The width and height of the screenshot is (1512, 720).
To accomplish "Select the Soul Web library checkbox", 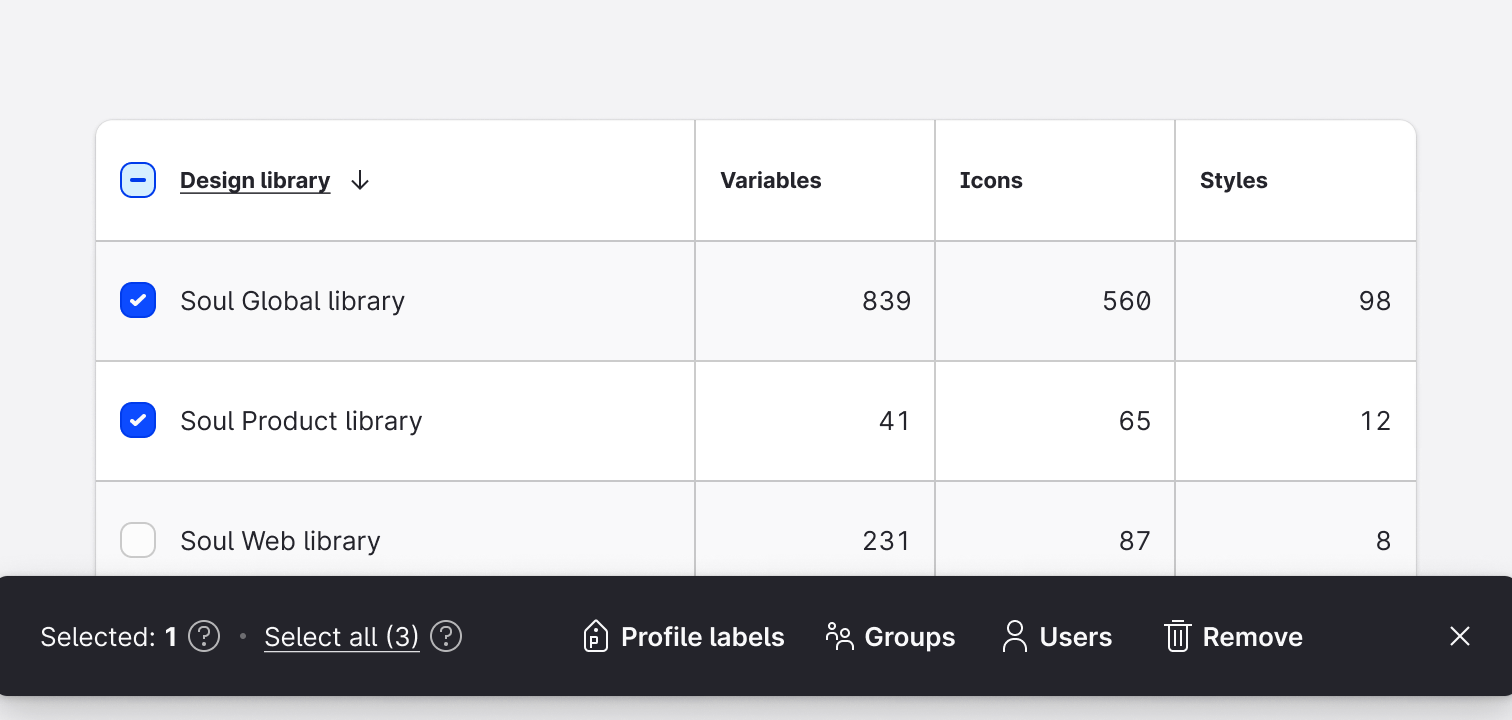I will pyautogui.click(x=138, y=540).
